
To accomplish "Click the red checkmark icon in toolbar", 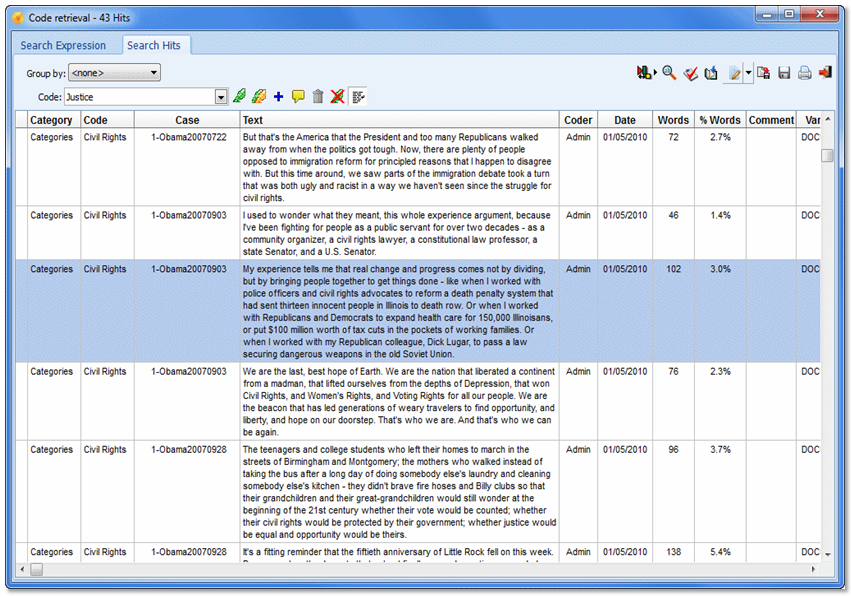I will pos(690,73).
